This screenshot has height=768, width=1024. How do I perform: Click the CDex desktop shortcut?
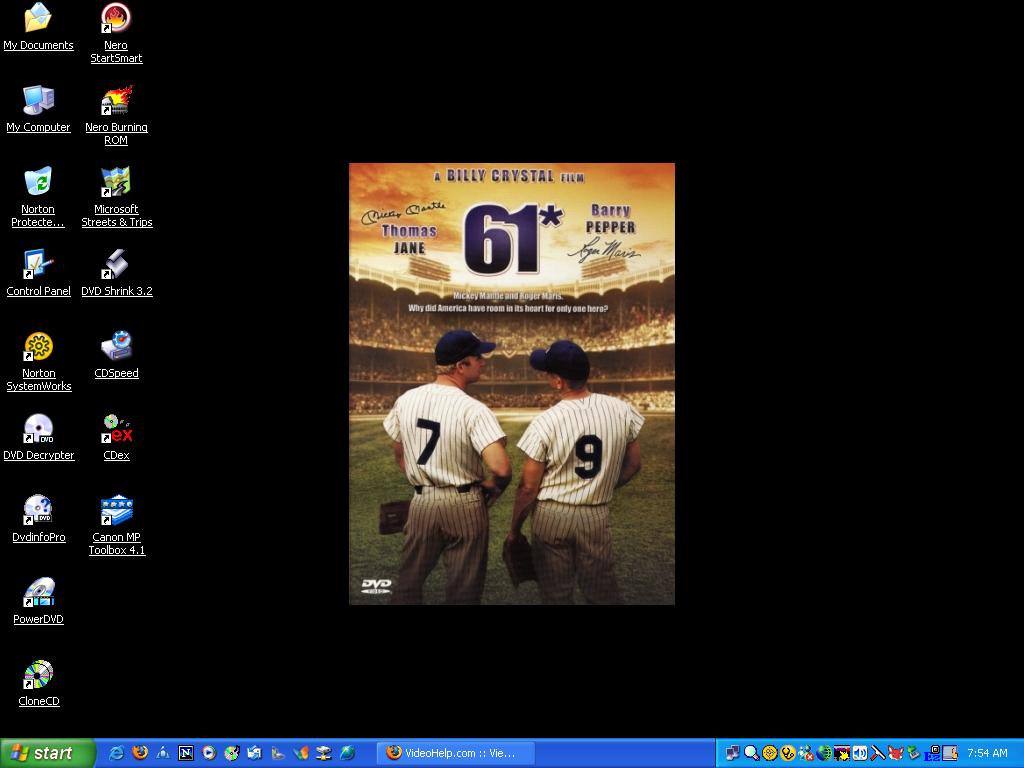coord(116,437)
